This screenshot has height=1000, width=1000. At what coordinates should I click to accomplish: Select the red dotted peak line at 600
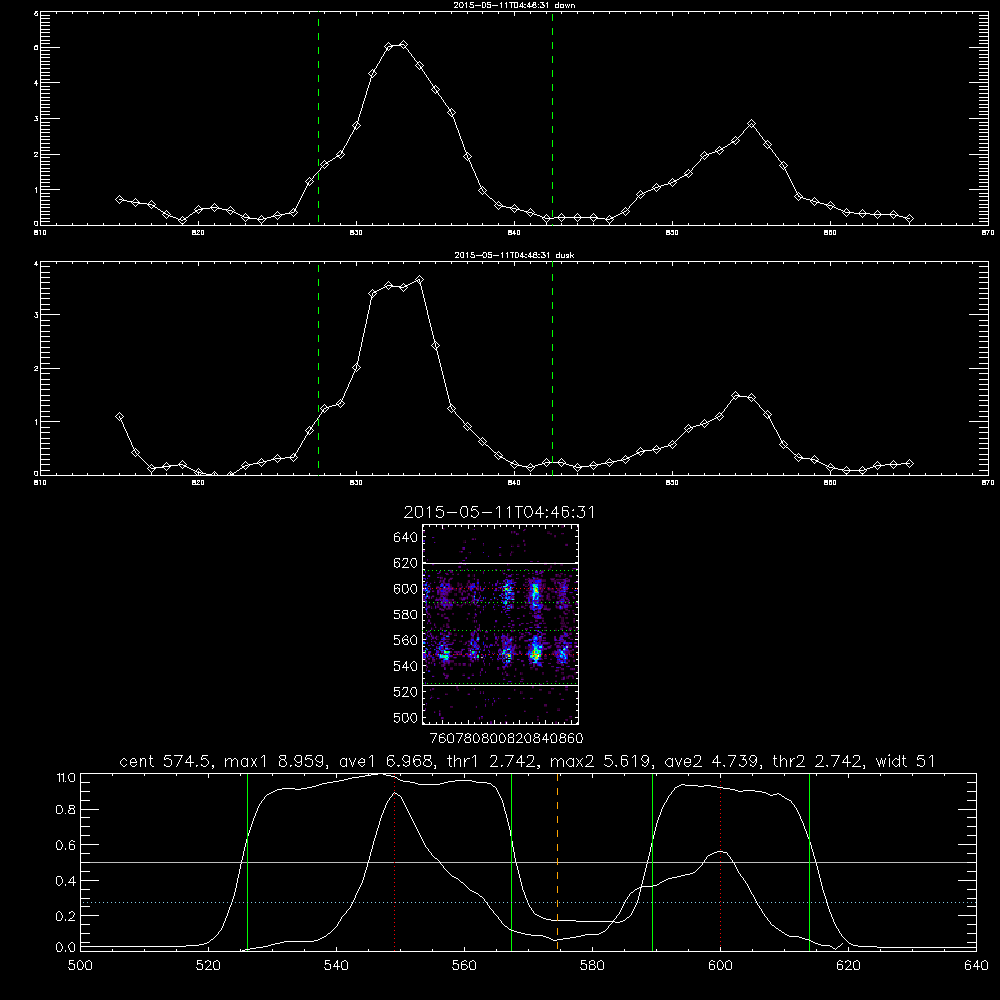point(721,861)
